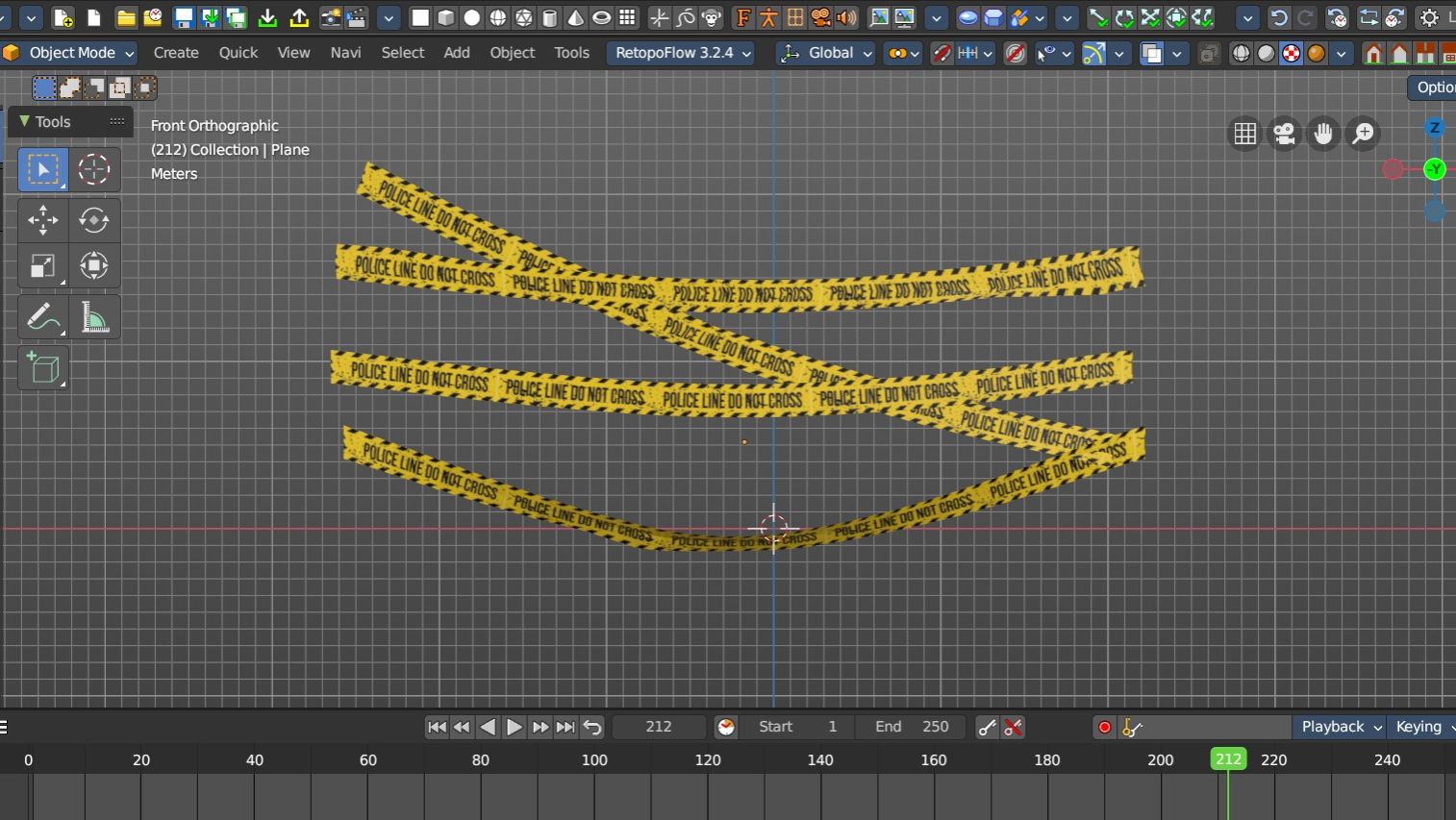Choose the Annotate pencil tool
Image resolution: width=1456 pixels, height=820 pixels.
pyautogui.click(x=42, y=317)
